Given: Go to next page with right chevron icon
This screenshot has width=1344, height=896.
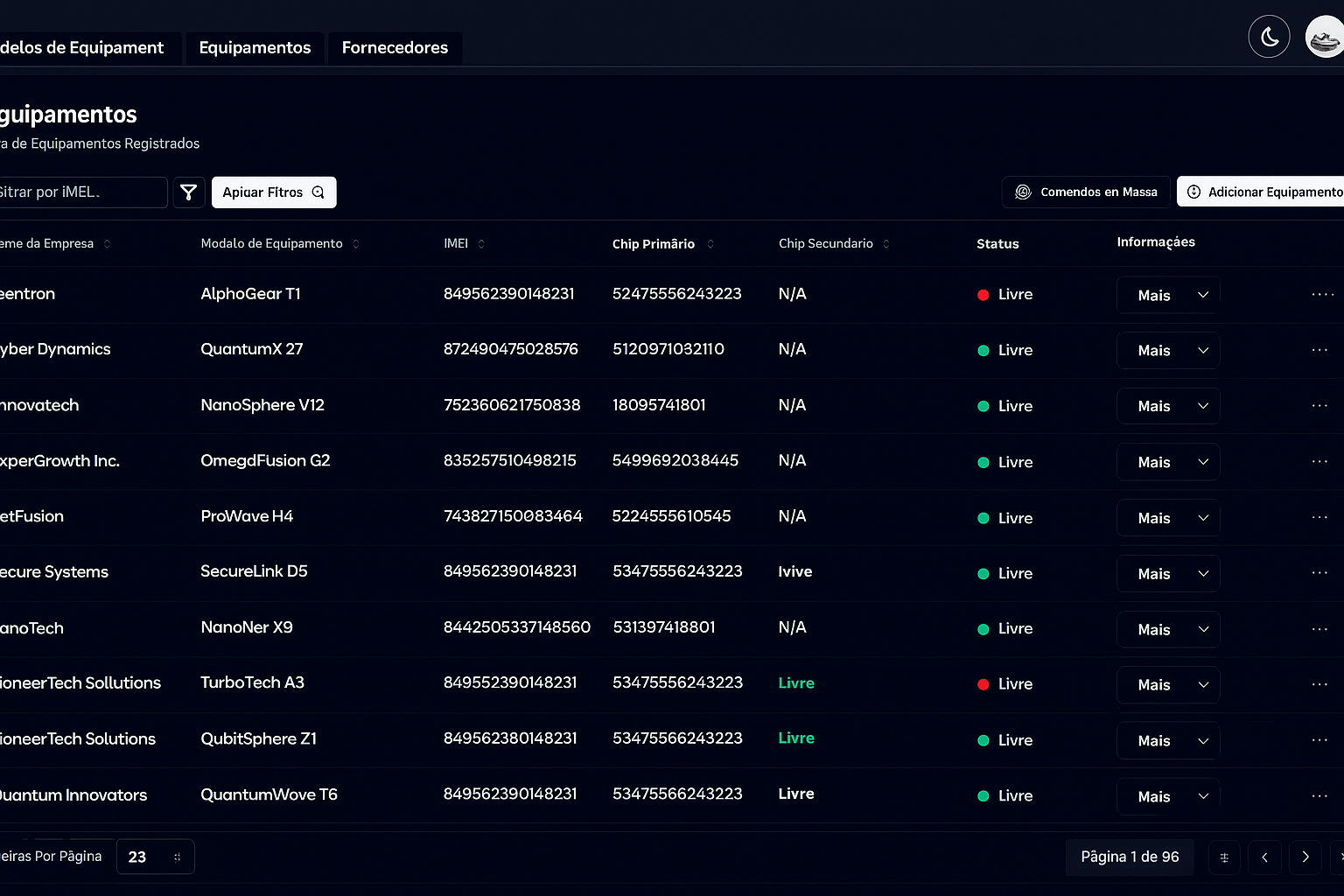Looking at the screenshot, I should point(1305,857).
